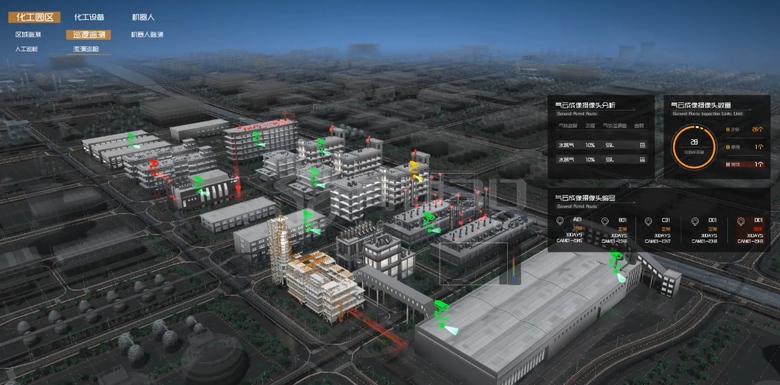Viewport: 780px width, 385px height.
Task: Open the 区域监测 submenu item
Action: [28, 35]
